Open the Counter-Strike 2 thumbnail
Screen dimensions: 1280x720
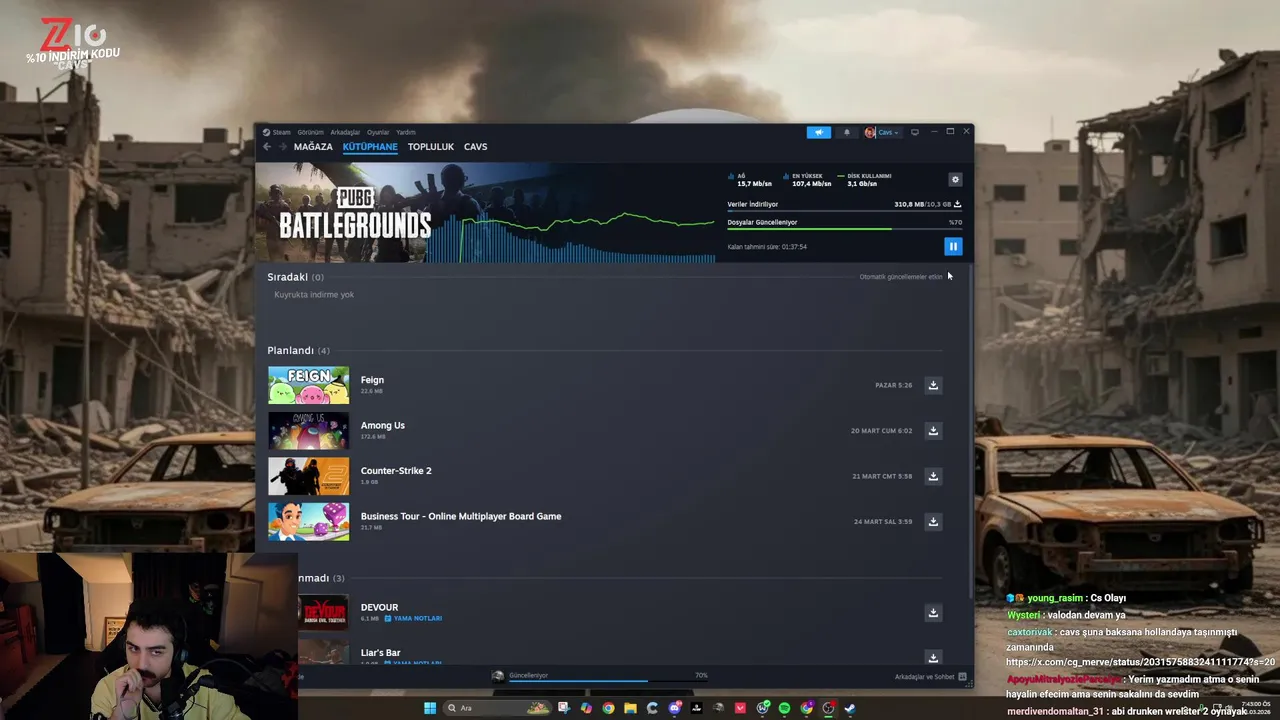[309, 476]
